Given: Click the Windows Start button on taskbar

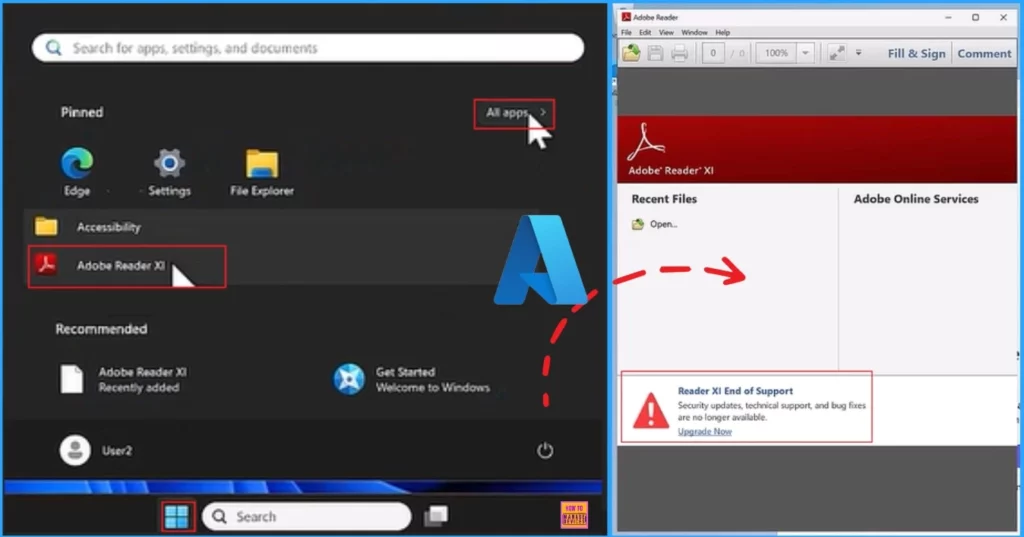Looking at the screenshot, I should click(177, 517).
